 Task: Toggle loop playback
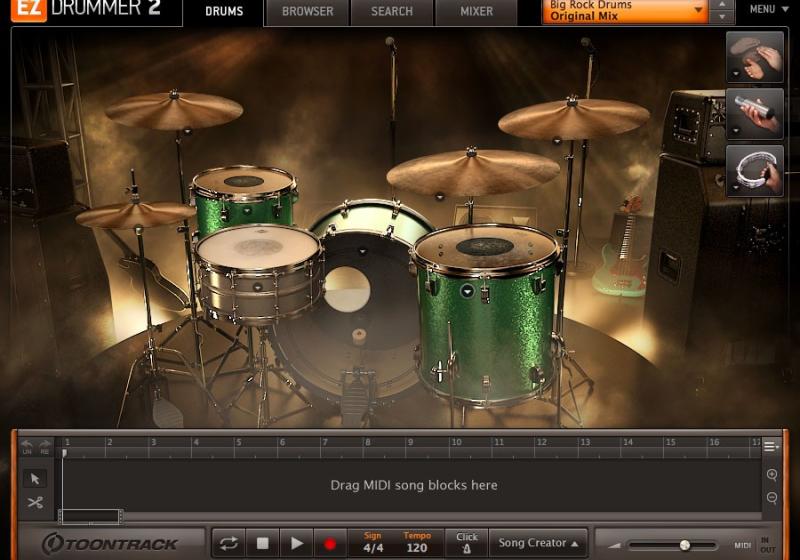[229, 543]
